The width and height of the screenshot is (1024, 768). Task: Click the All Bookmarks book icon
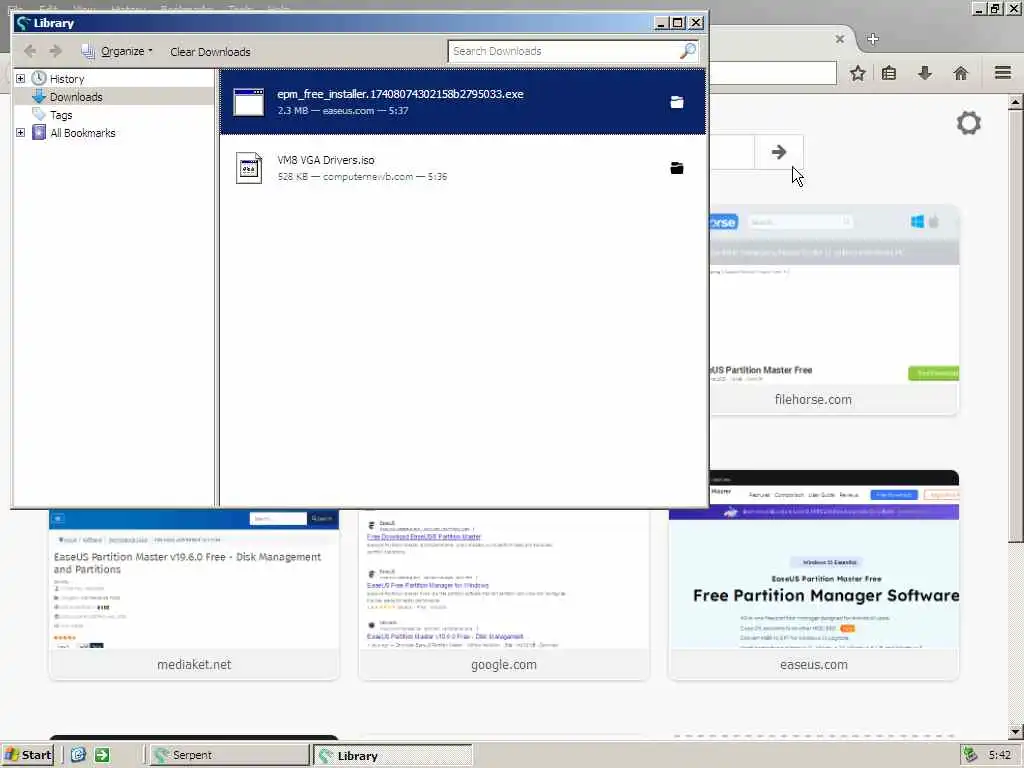click(39, 133)
